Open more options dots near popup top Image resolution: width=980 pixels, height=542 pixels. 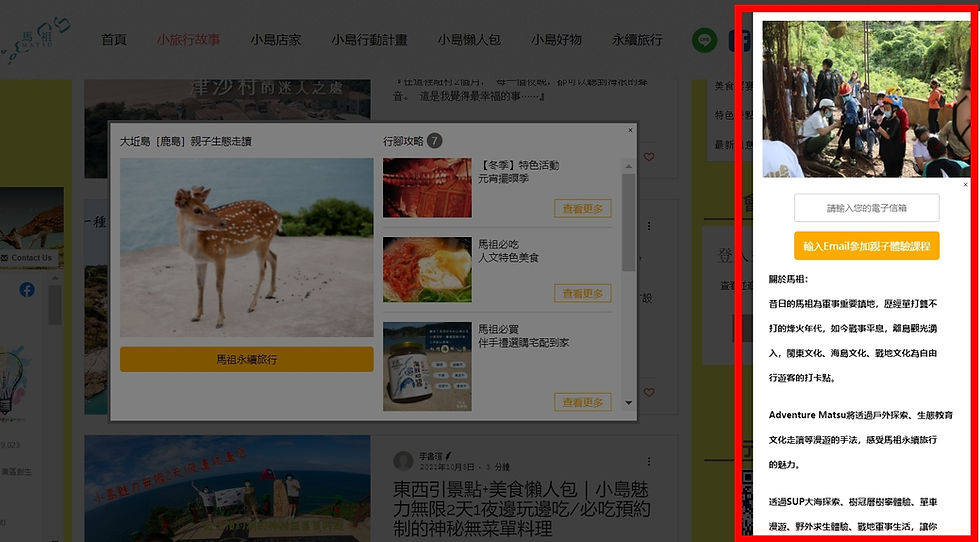pyautogui.click(x=649, y=225)
